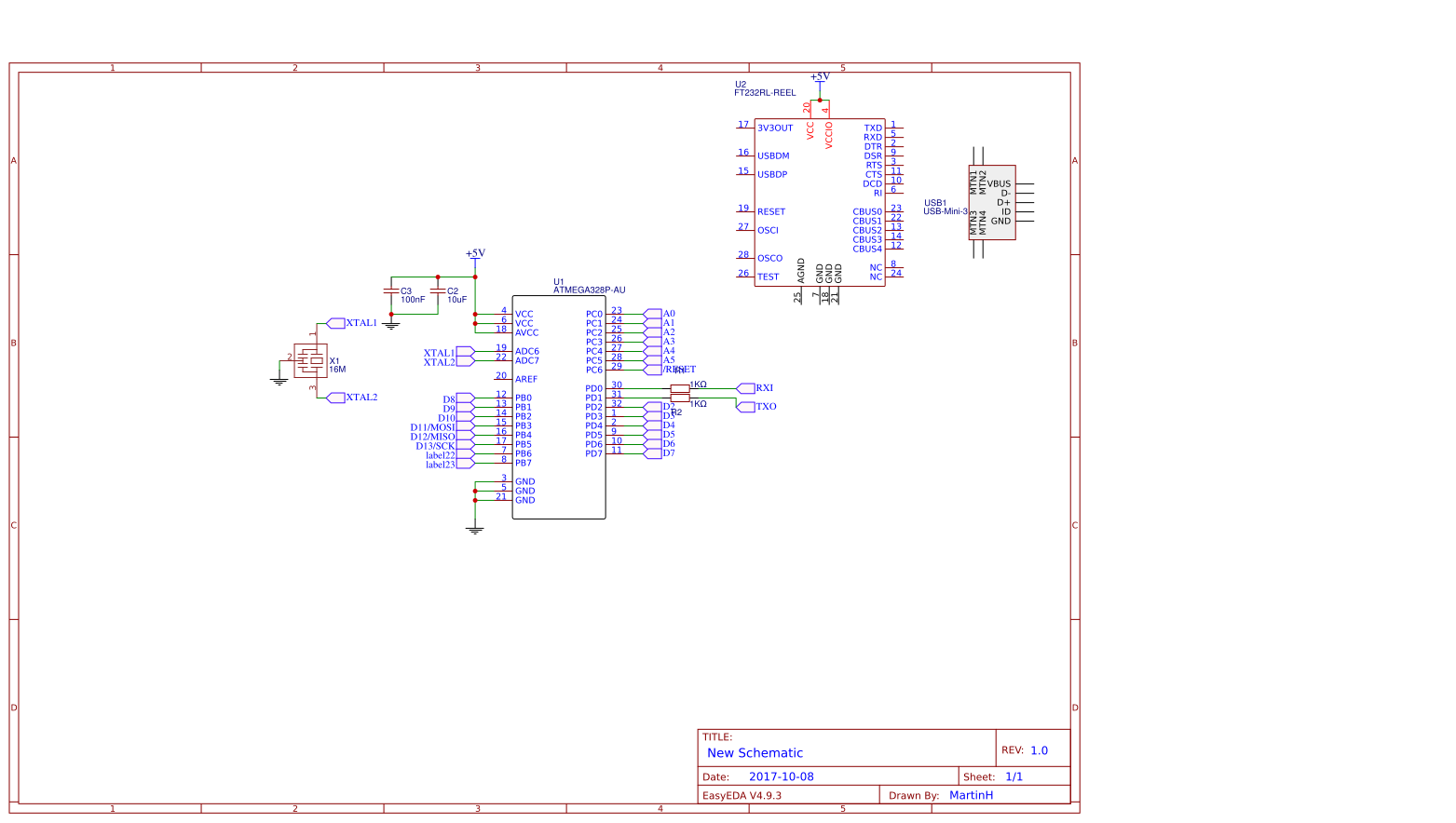Screen dimensions: 1456x823
Task: Click the FT232RL-REEL part name label
Action: [765, 93]
